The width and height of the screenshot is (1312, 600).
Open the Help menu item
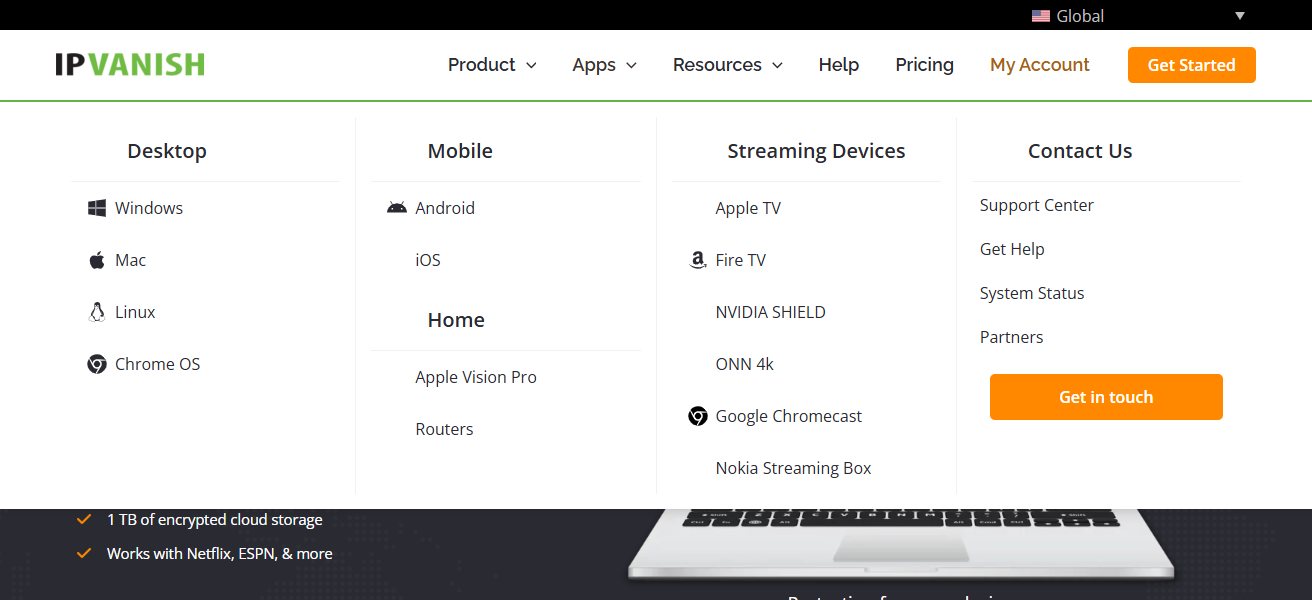(x=839, y=65)
